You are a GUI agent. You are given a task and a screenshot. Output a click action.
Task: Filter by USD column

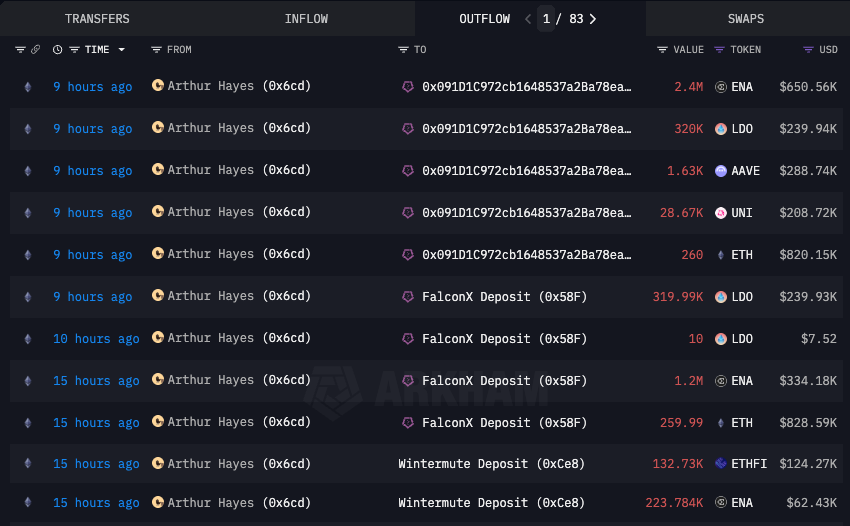click(x=808, y=50)
